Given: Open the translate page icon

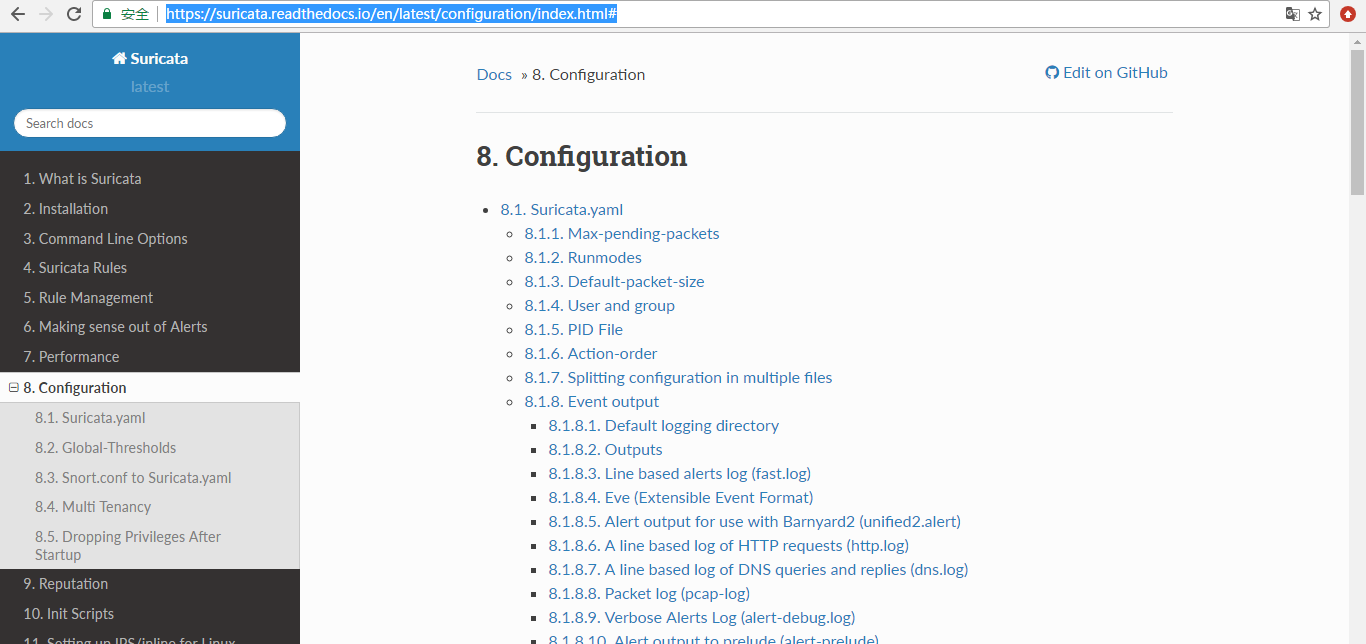Looking at the screenshot, I should click(x=1292, y=14).
